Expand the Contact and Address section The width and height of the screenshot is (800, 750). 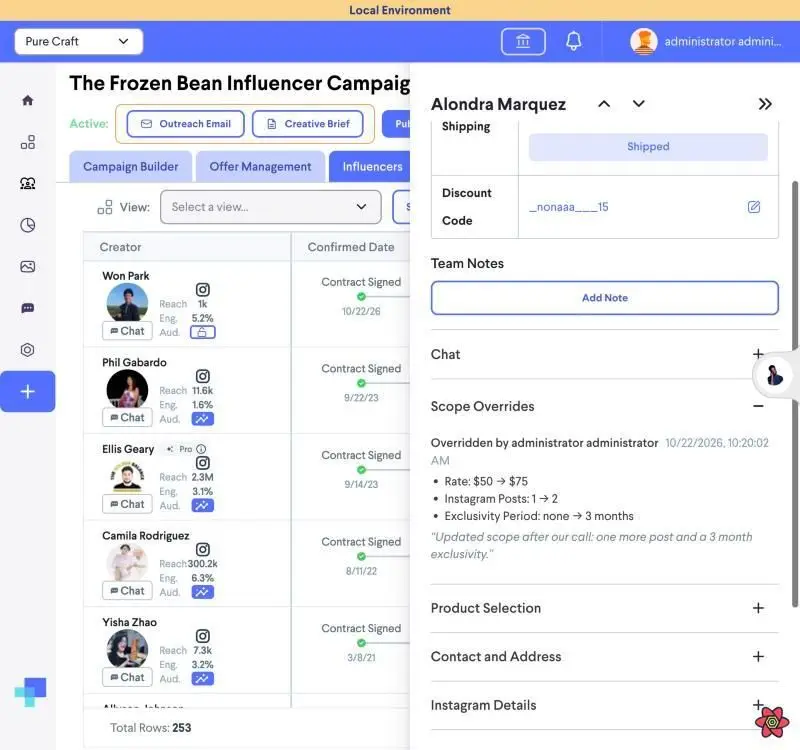click(x=758, y=657)
